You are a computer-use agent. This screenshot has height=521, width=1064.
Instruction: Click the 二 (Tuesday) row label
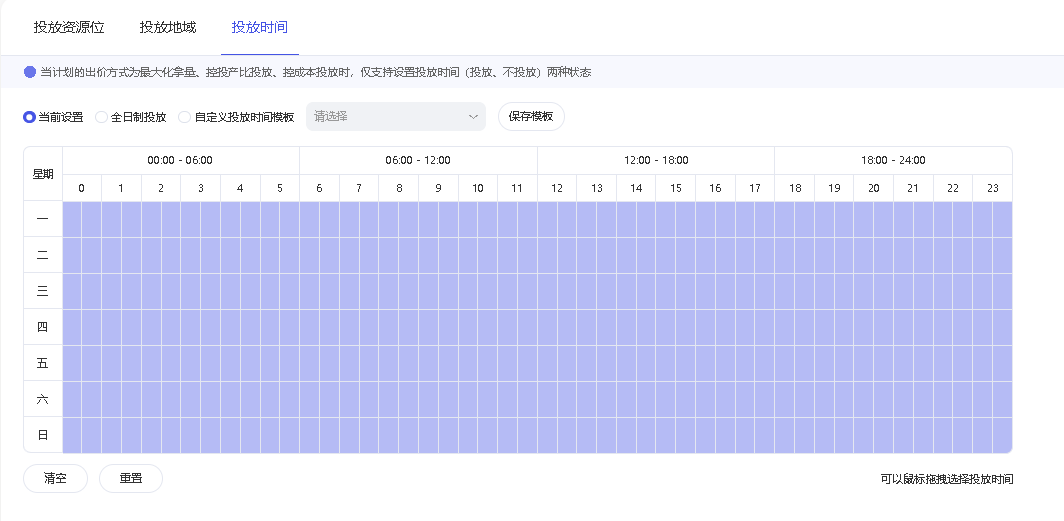coord(43,255)
